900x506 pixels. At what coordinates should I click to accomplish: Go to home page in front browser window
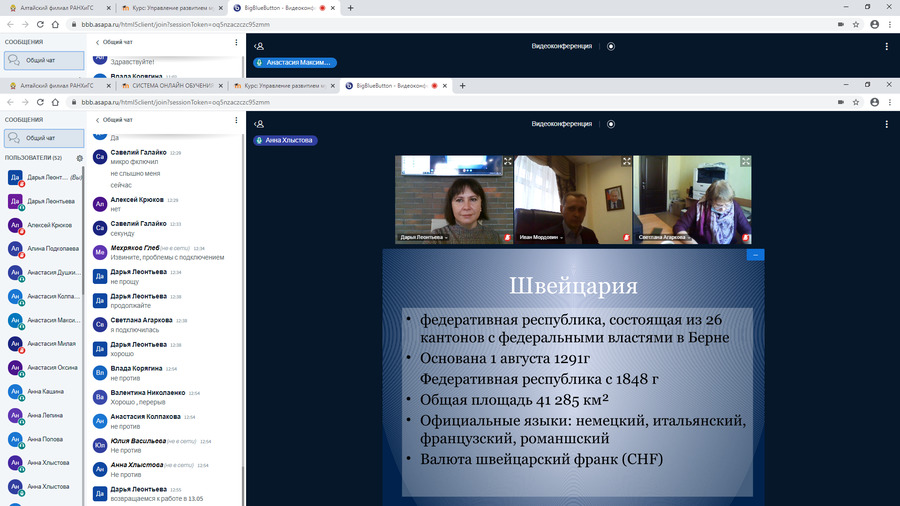click(x=55, y=102)
